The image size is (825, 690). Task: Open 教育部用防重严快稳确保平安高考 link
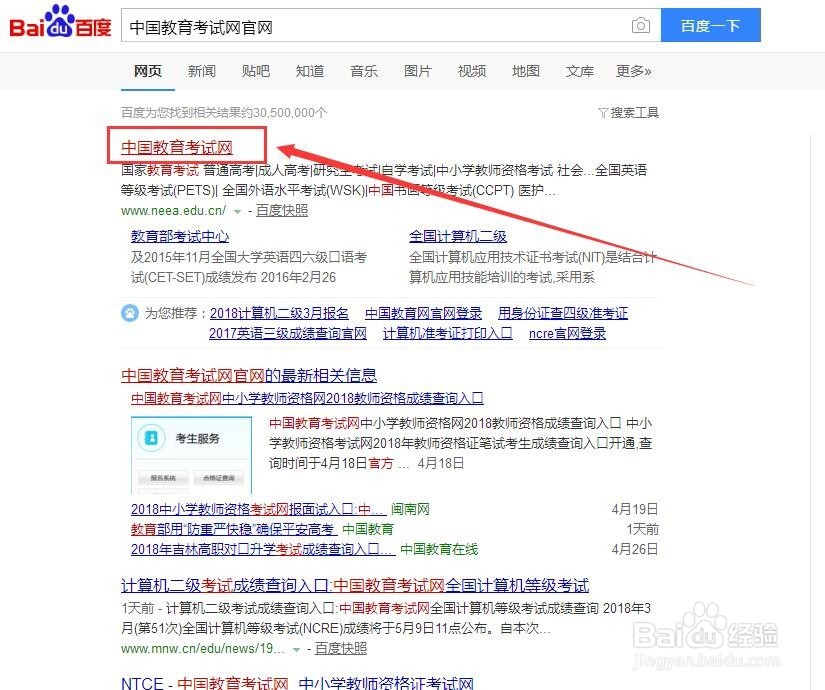point(233,529)
